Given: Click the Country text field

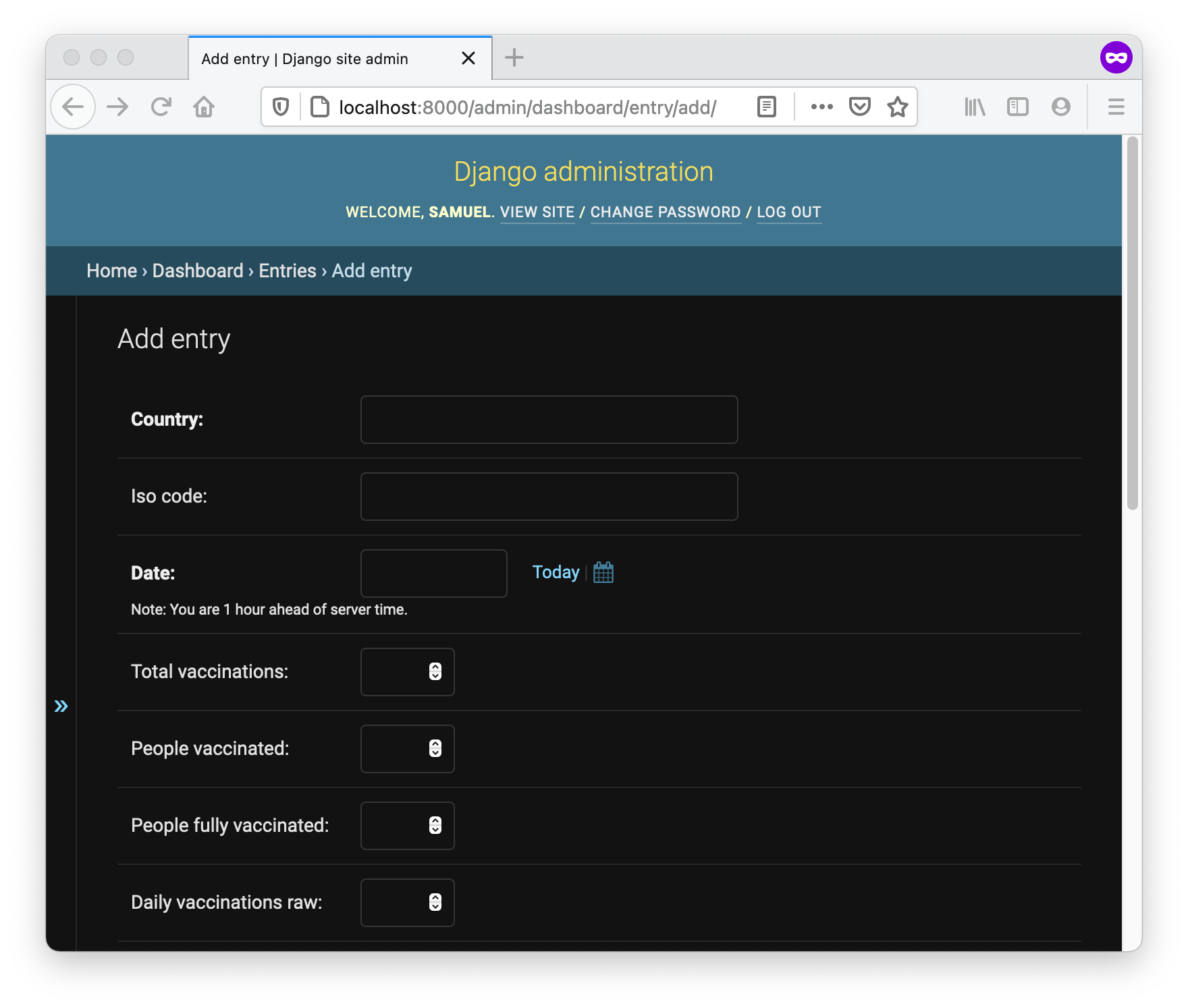Looking at the screenshot, I should tap(549, 420).
